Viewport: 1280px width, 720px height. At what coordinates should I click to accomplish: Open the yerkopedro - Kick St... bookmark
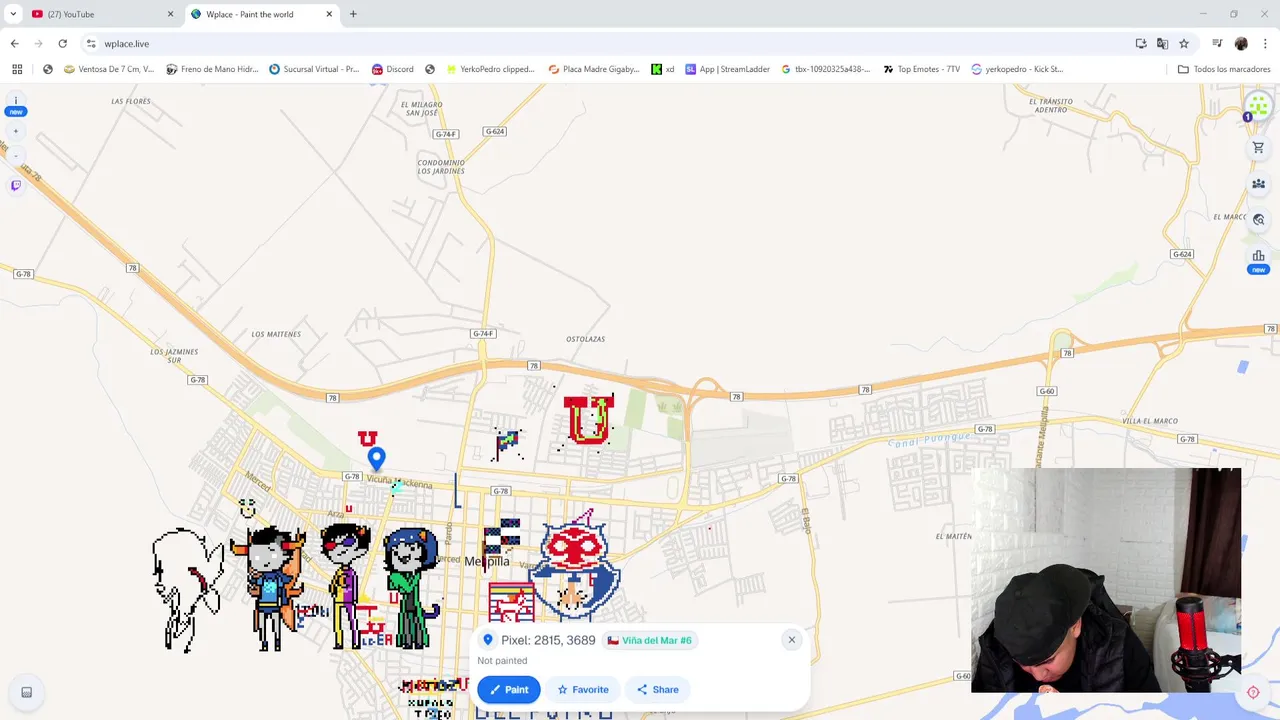[x=1017, y=69]
